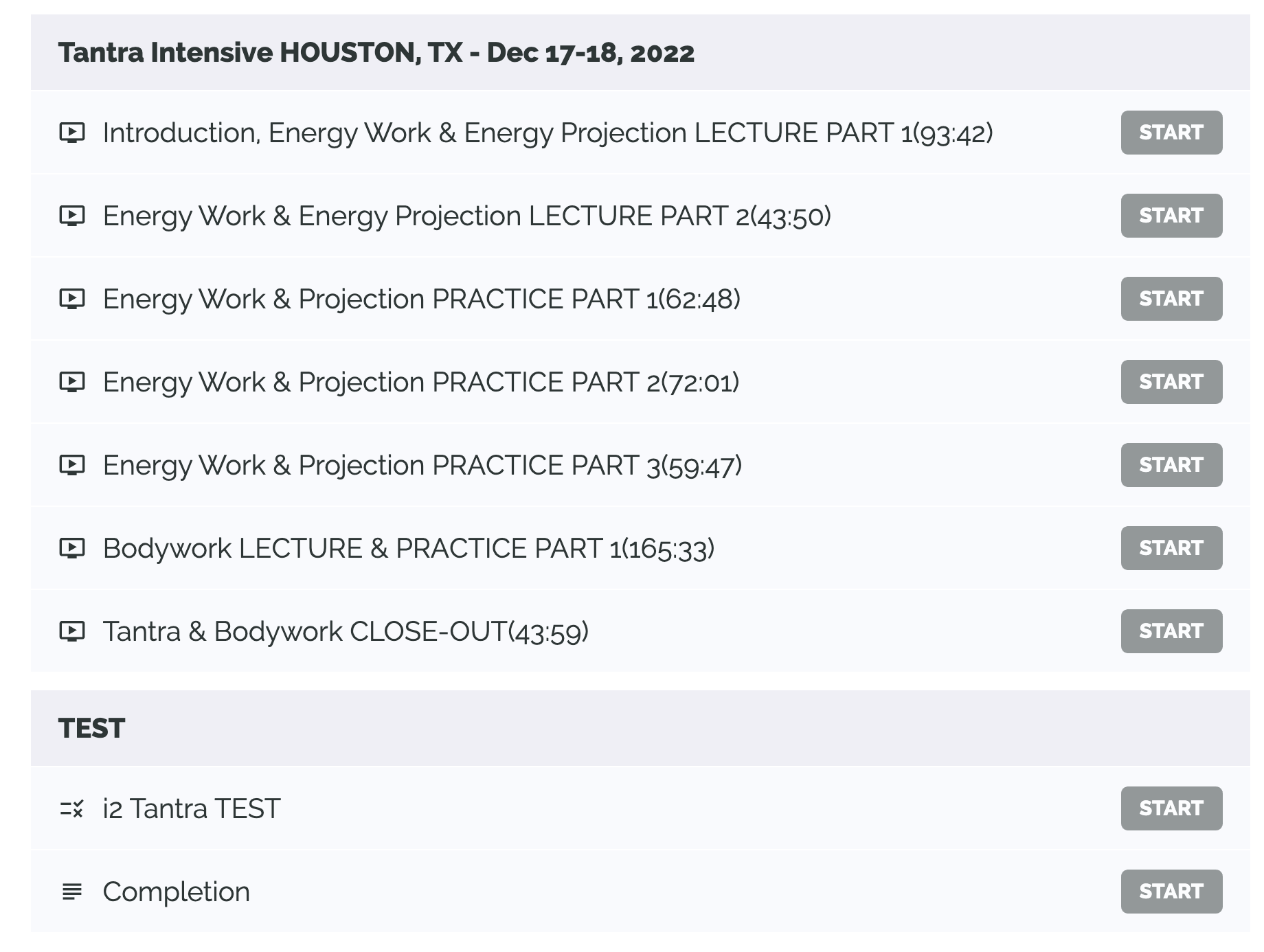Image resolution: width=1264 pixels, height=952 pixels.
Task: Open Energy Work & Projection PRACTICE PART 2 link
Action: coord(420,383)
